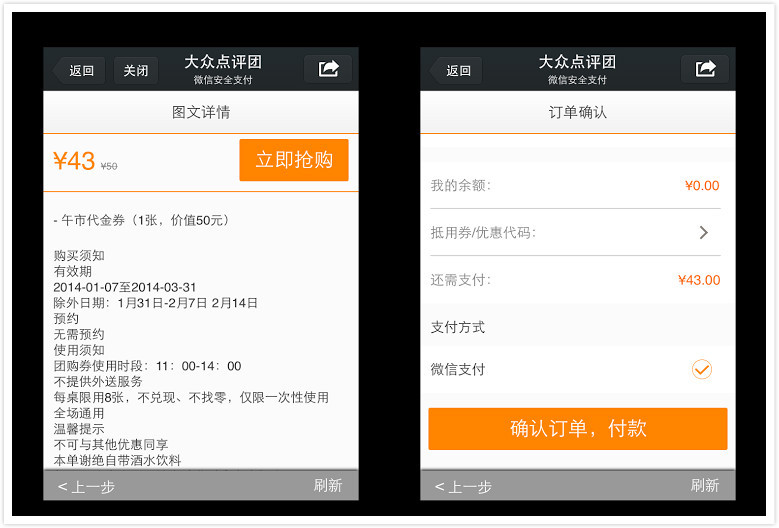Tap the 每桌限用8张 rule line
This screenshot has width=779, height=528.
pos(191,397)
